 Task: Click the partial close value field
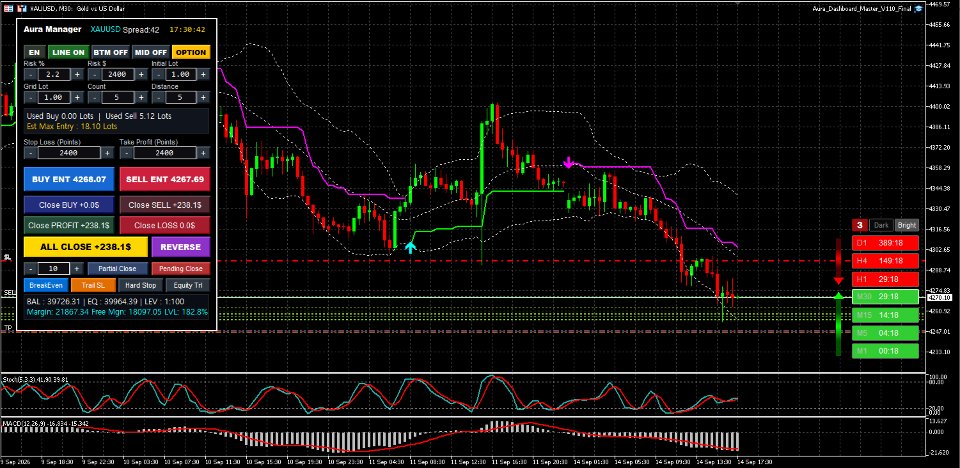(x=54, y=268)
